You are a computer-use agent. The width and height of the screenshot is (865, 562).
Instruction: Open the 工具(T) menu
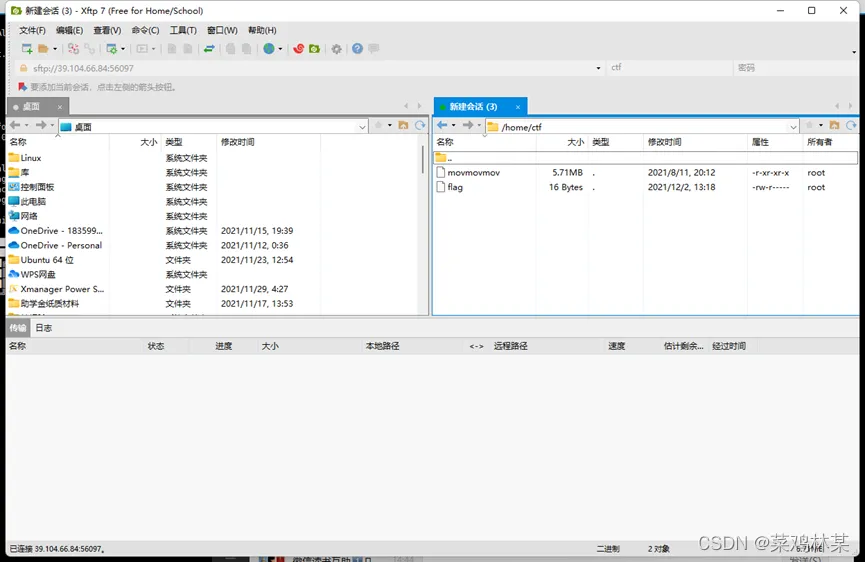coord(183,30)
